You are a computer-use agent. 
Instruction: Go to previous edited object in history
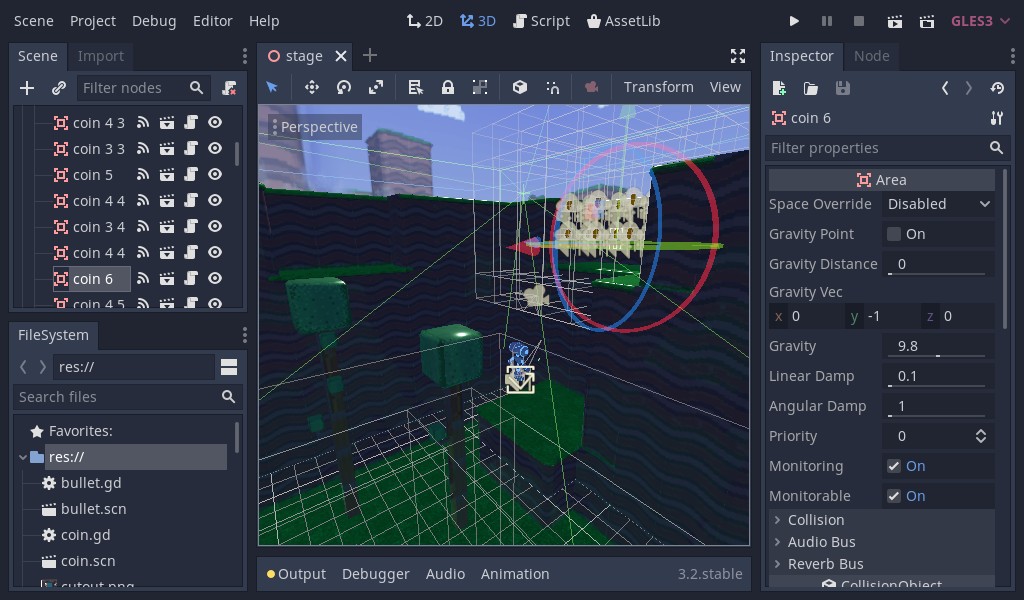pyautogui.click(x=945, y=88)
